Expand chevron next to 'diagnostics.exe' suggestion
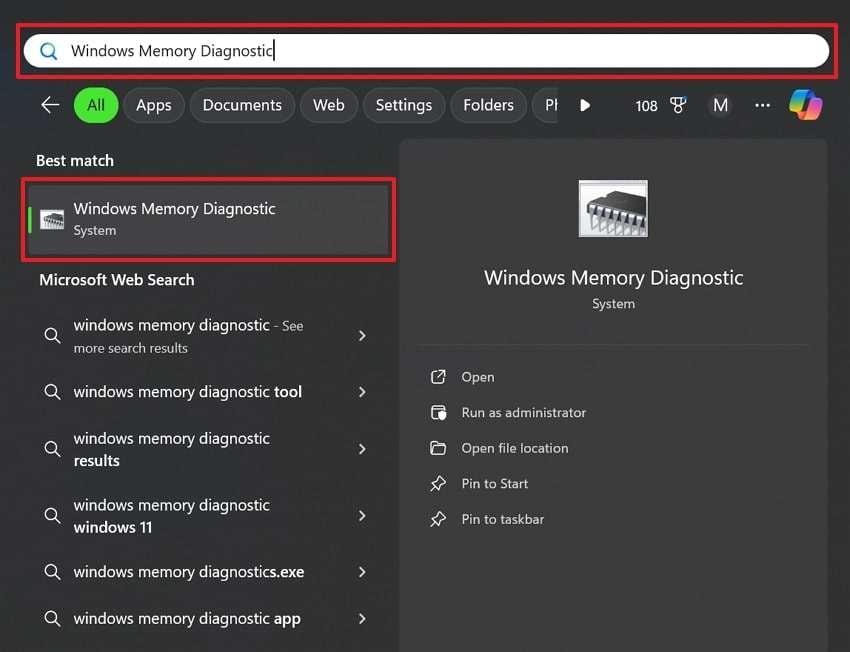The image size is (850, 652). coord(362,572)
